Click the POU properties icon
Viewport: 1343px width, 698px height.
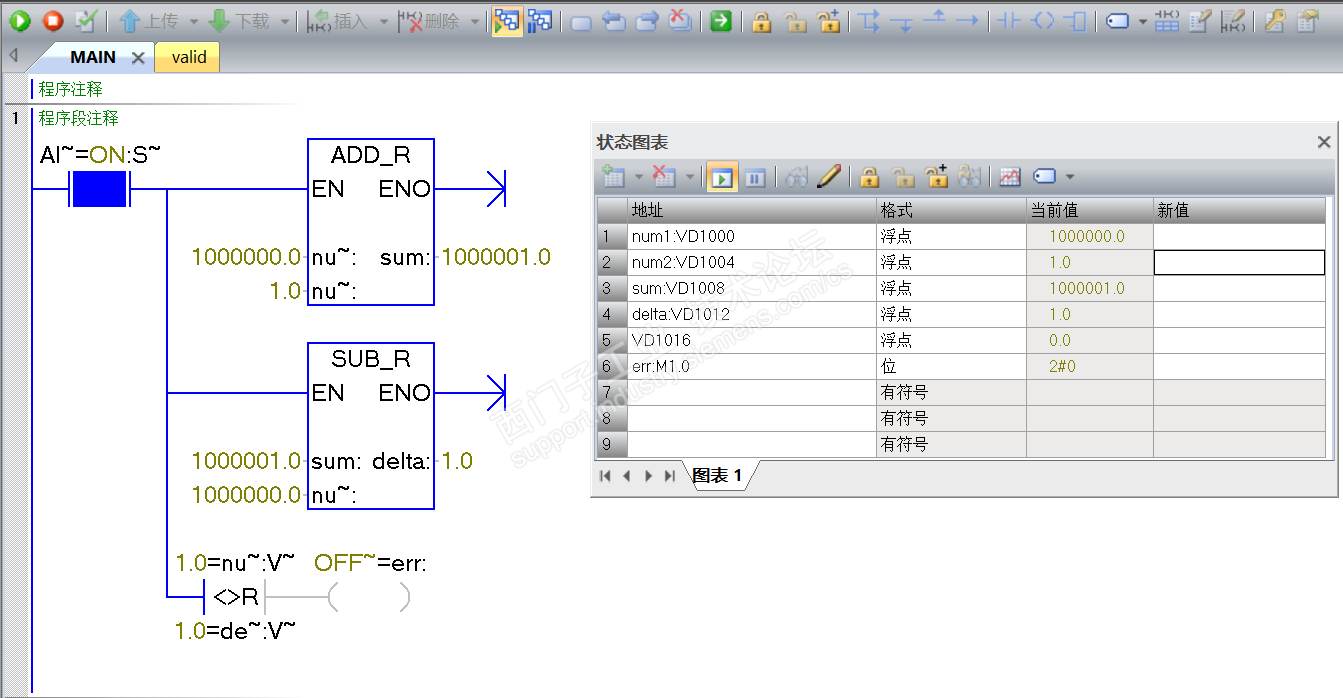tap(1307, 21)
